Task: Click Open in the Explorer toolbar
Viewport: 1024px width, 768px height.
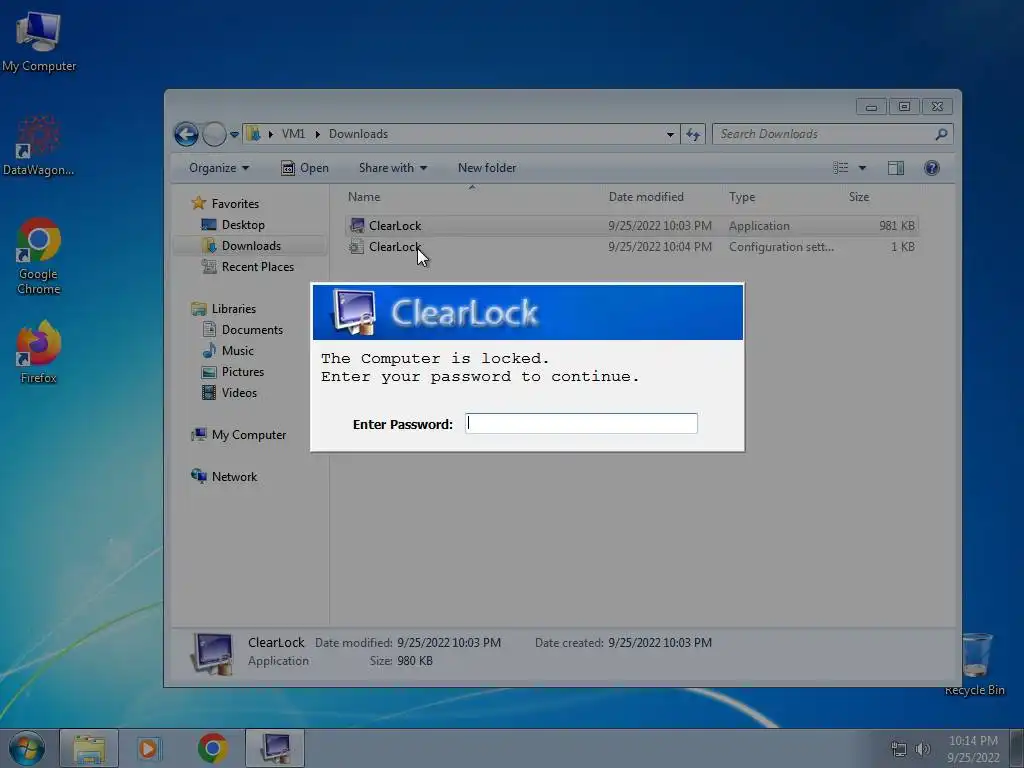Action: (x=304, y=168)
